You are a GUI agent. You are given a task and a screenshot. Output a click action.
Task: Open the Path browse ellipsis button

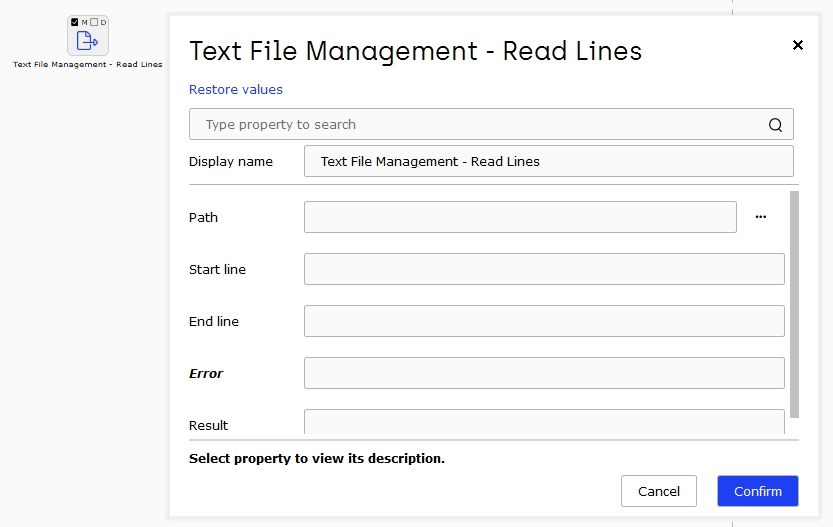pos(761,217)
